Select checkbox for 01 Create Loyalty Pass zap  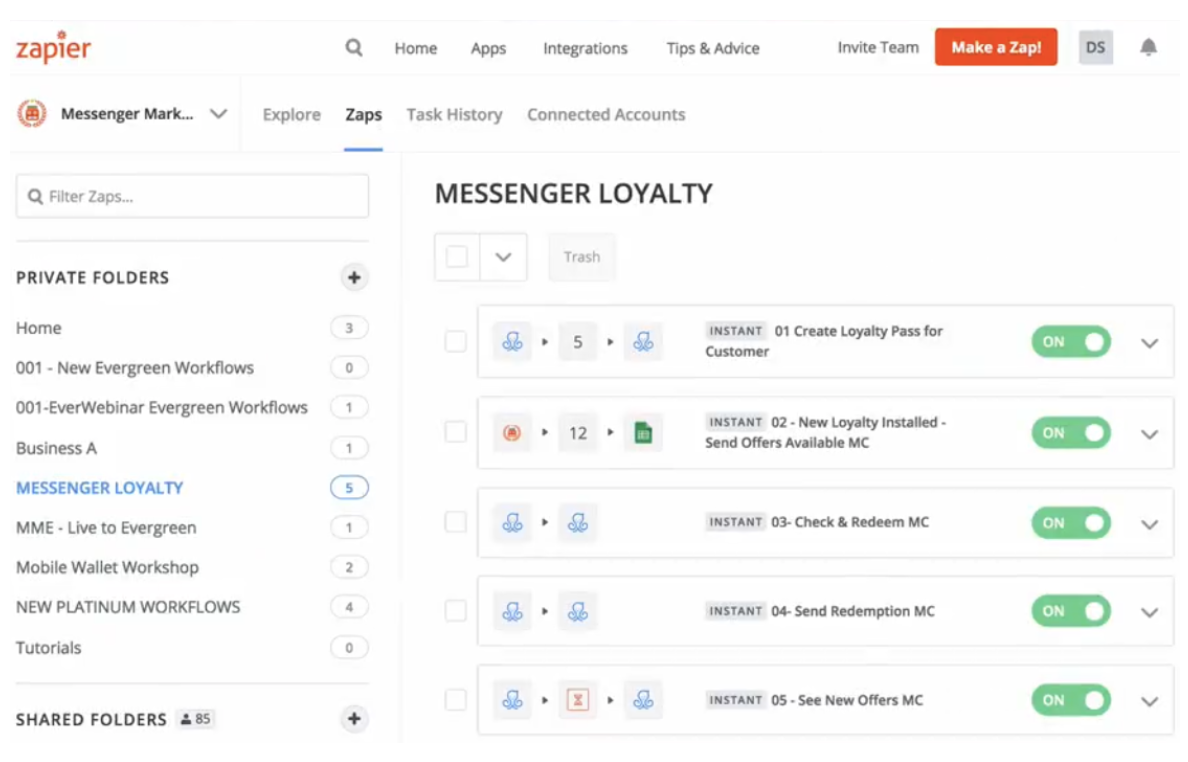click(455, 342)
